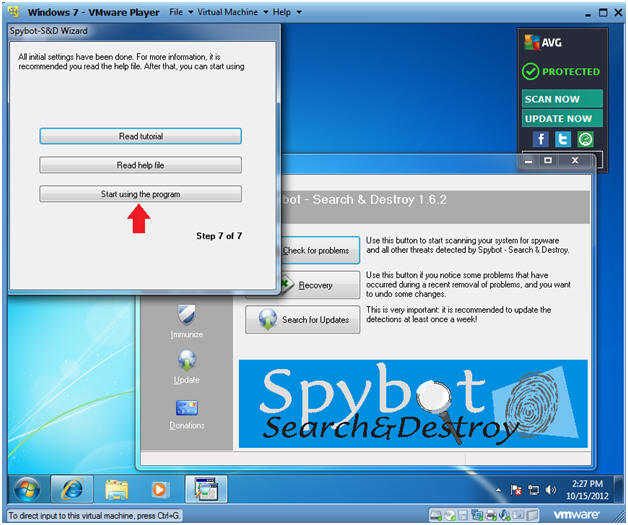Click the Spybot Search&Destroy banner image
This screenshot has width=628, height=525.
pos(413,404)
